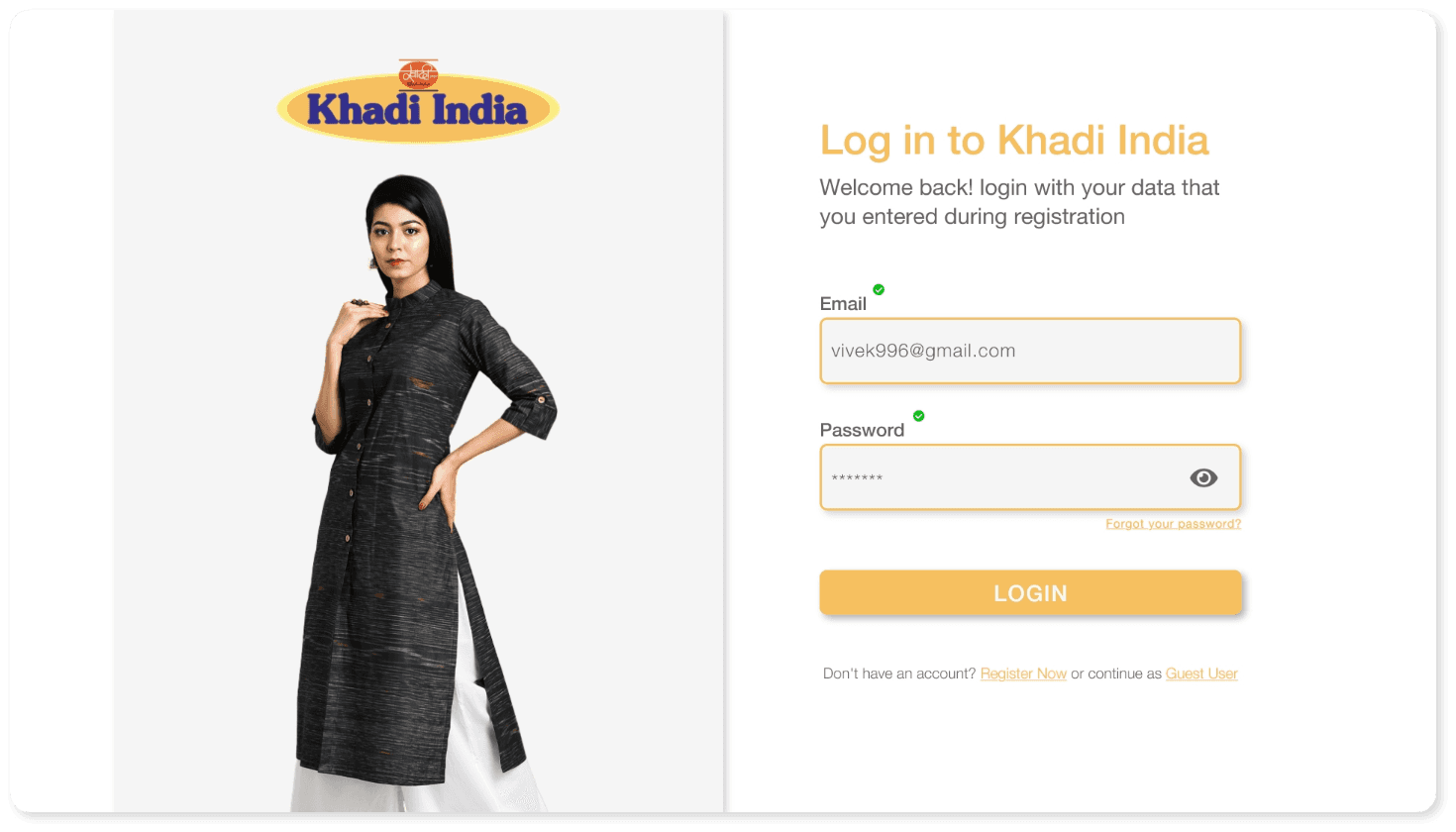Screen dimensions: 1456x832
Task: Click the LOGIN button
Action: [1030, 593]
